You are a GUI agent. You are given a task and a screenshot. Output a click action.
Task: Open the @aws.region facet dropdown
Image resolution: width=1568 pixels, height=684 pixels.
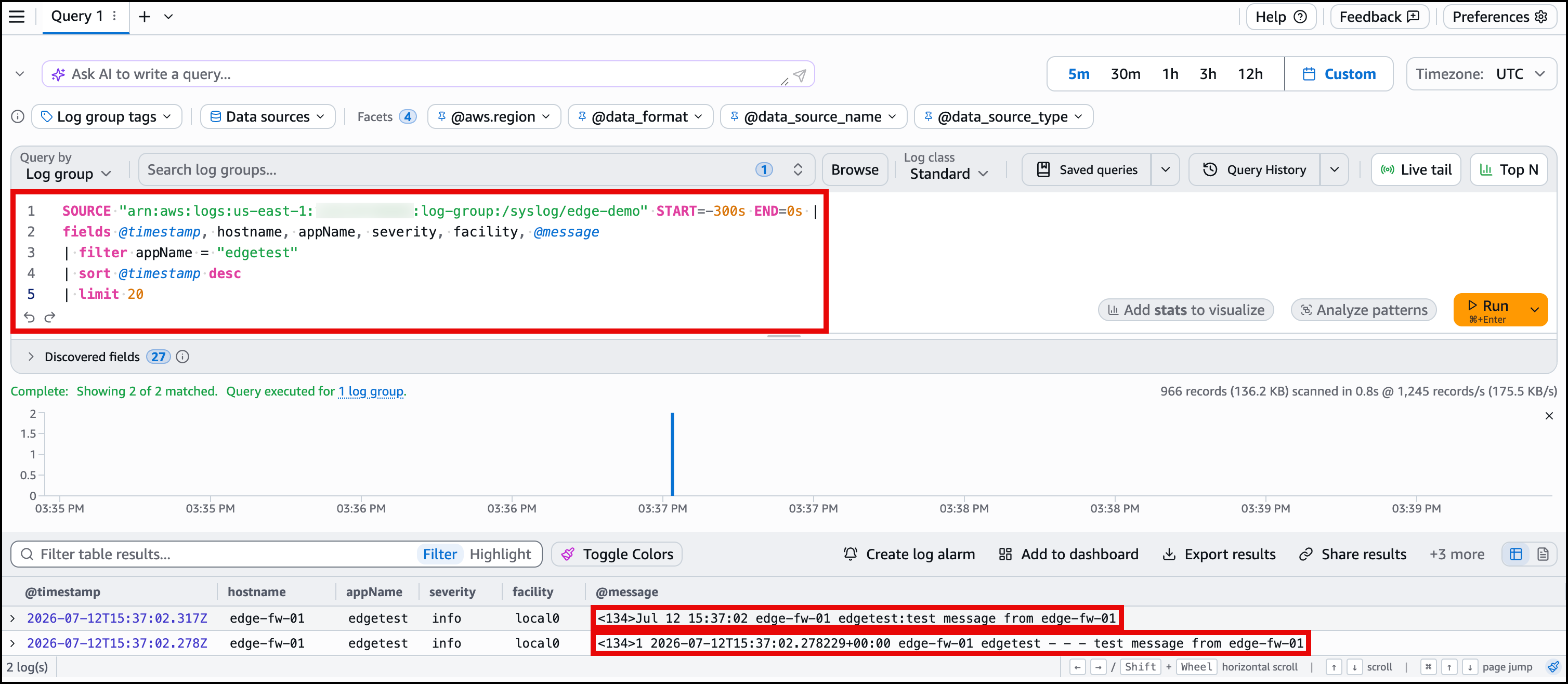pos(494,116)
